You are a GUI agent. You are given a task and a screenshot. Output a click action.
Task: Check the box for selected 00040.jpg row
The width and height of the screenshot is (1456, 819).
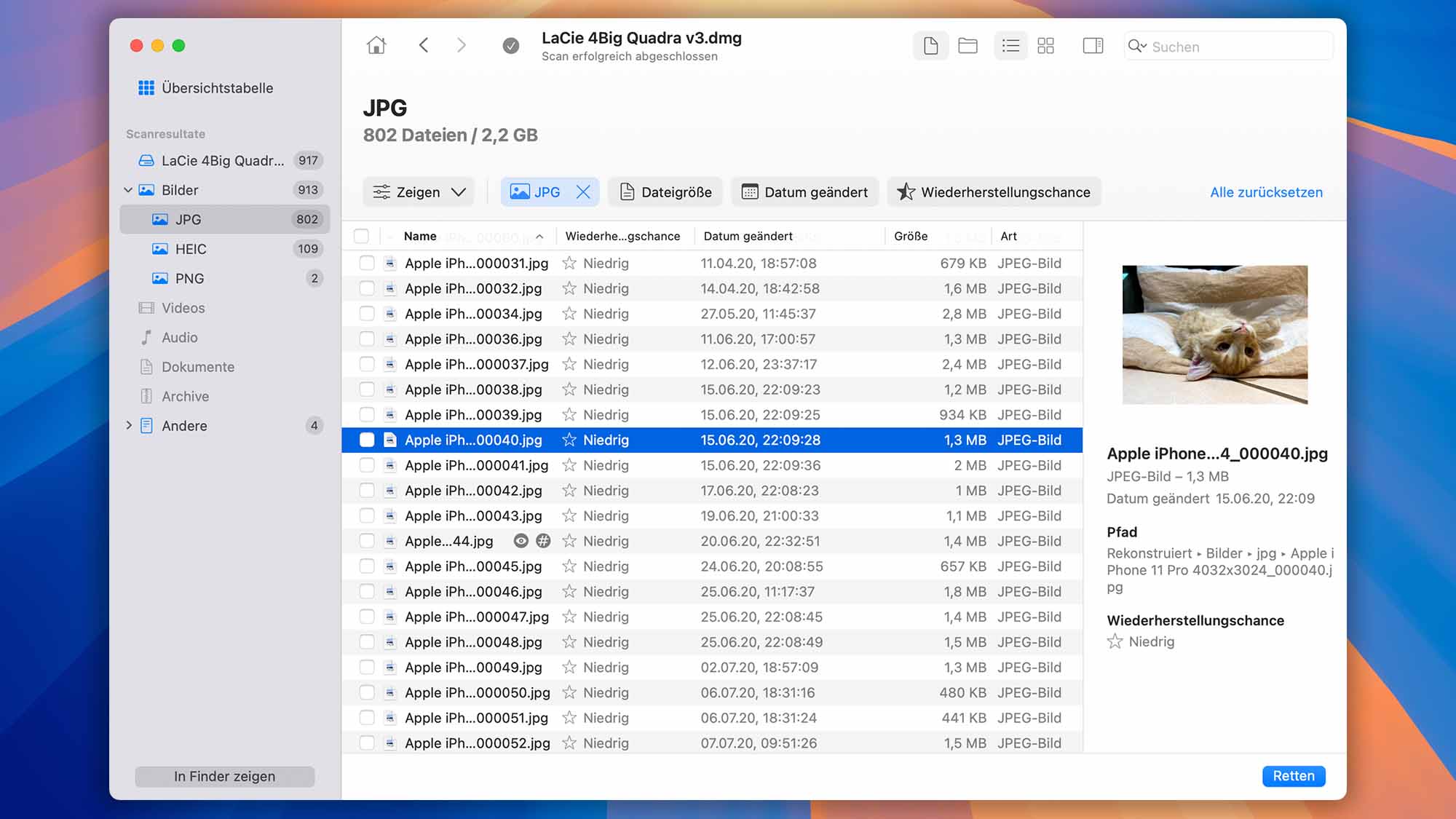[367, 440]
